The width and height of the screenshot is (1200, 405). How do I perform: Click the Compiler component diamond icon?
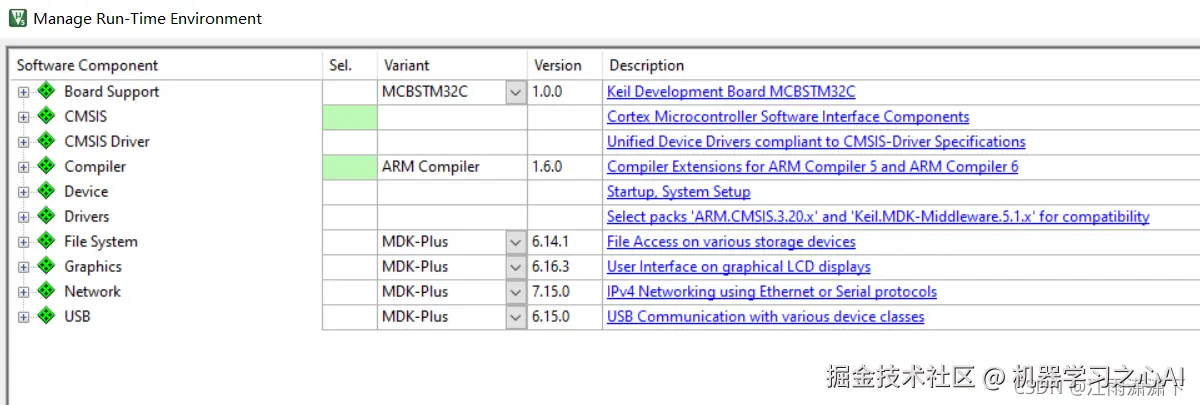coord(45,166)
